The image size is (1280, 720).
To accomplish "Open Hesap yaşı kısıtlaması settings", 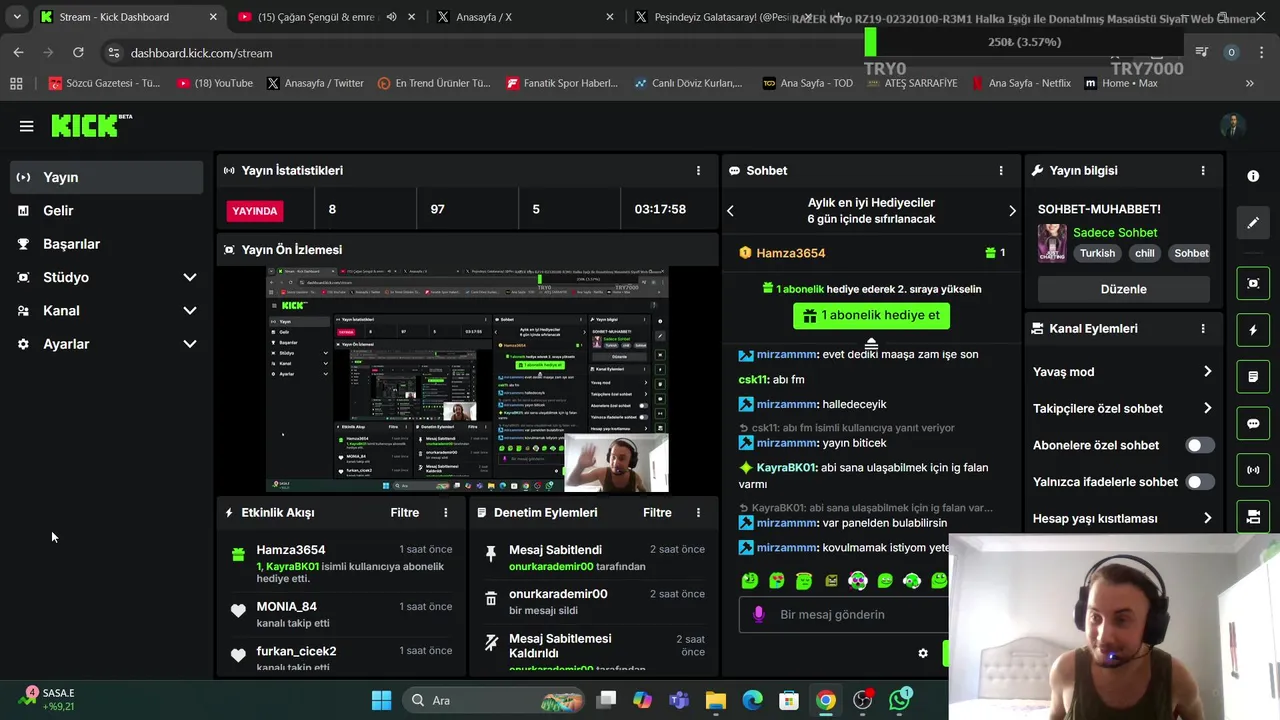I will [1122, 518].
